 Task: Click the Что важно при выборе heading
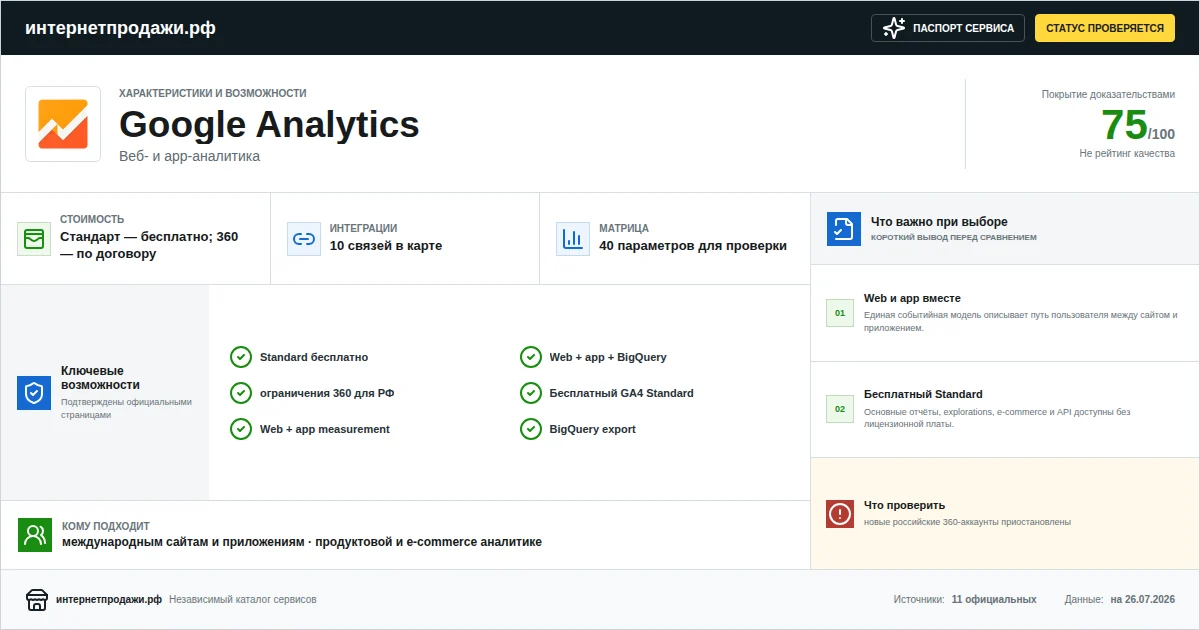939,222
